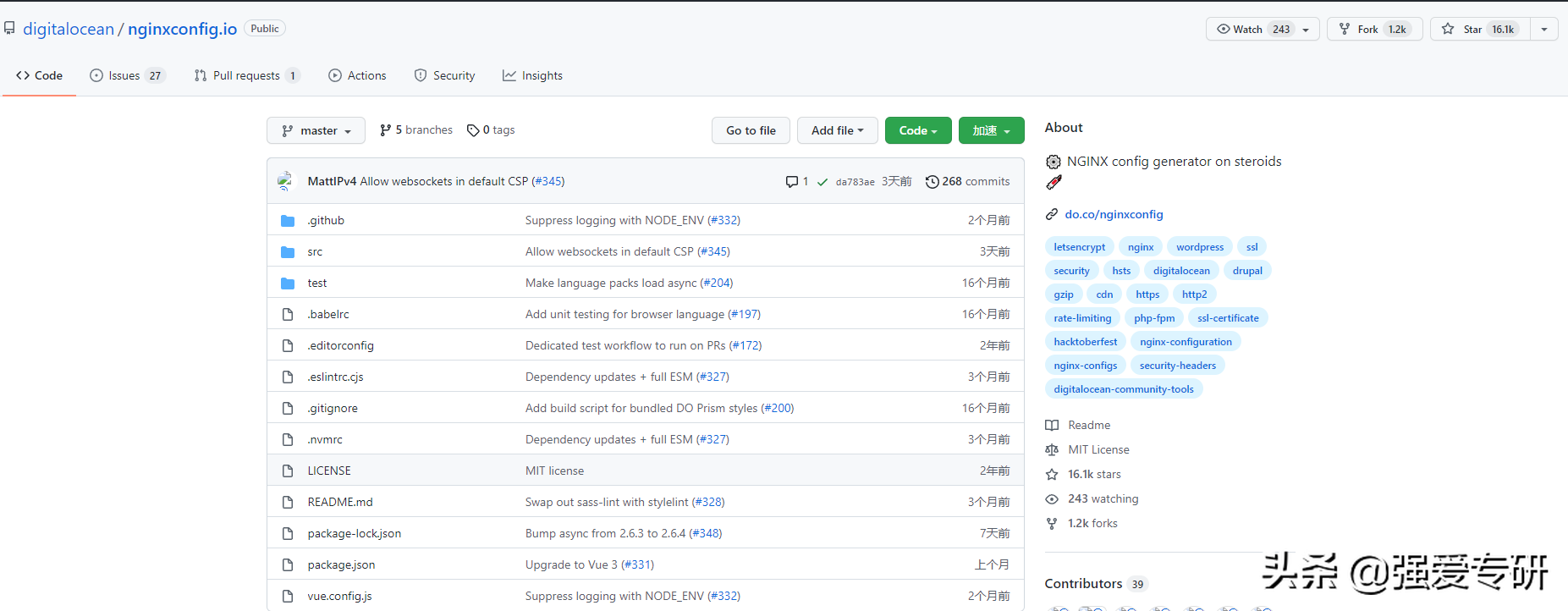
Task: View 5 branches link
Action: click(416, 130)
